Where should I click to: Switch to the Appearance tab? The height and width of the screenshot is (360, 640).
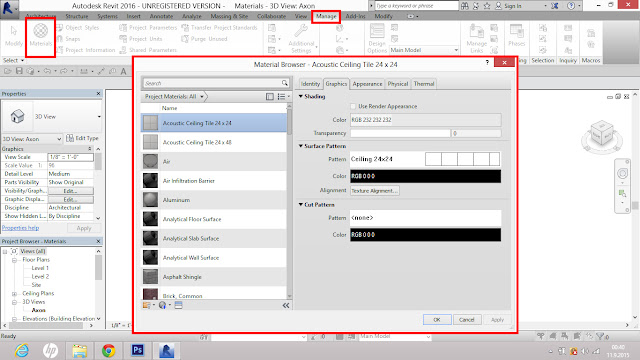point(367,84)
